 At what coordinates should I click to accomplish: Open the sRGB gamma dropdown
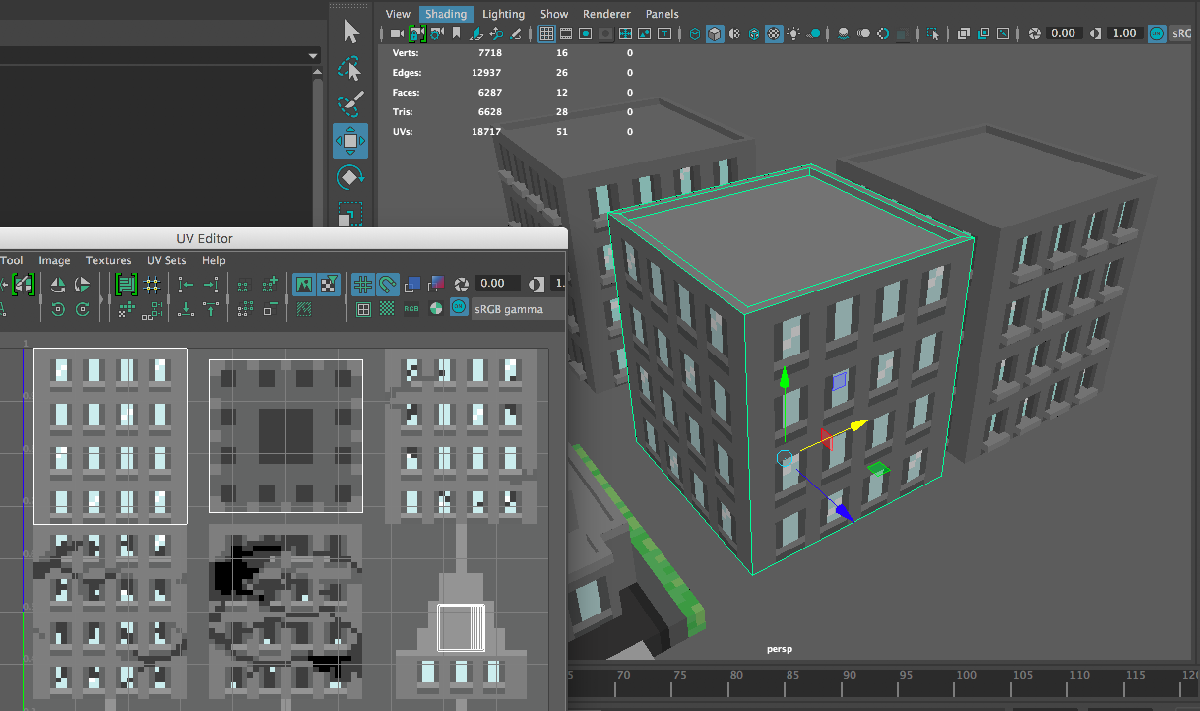pos(517,309)
